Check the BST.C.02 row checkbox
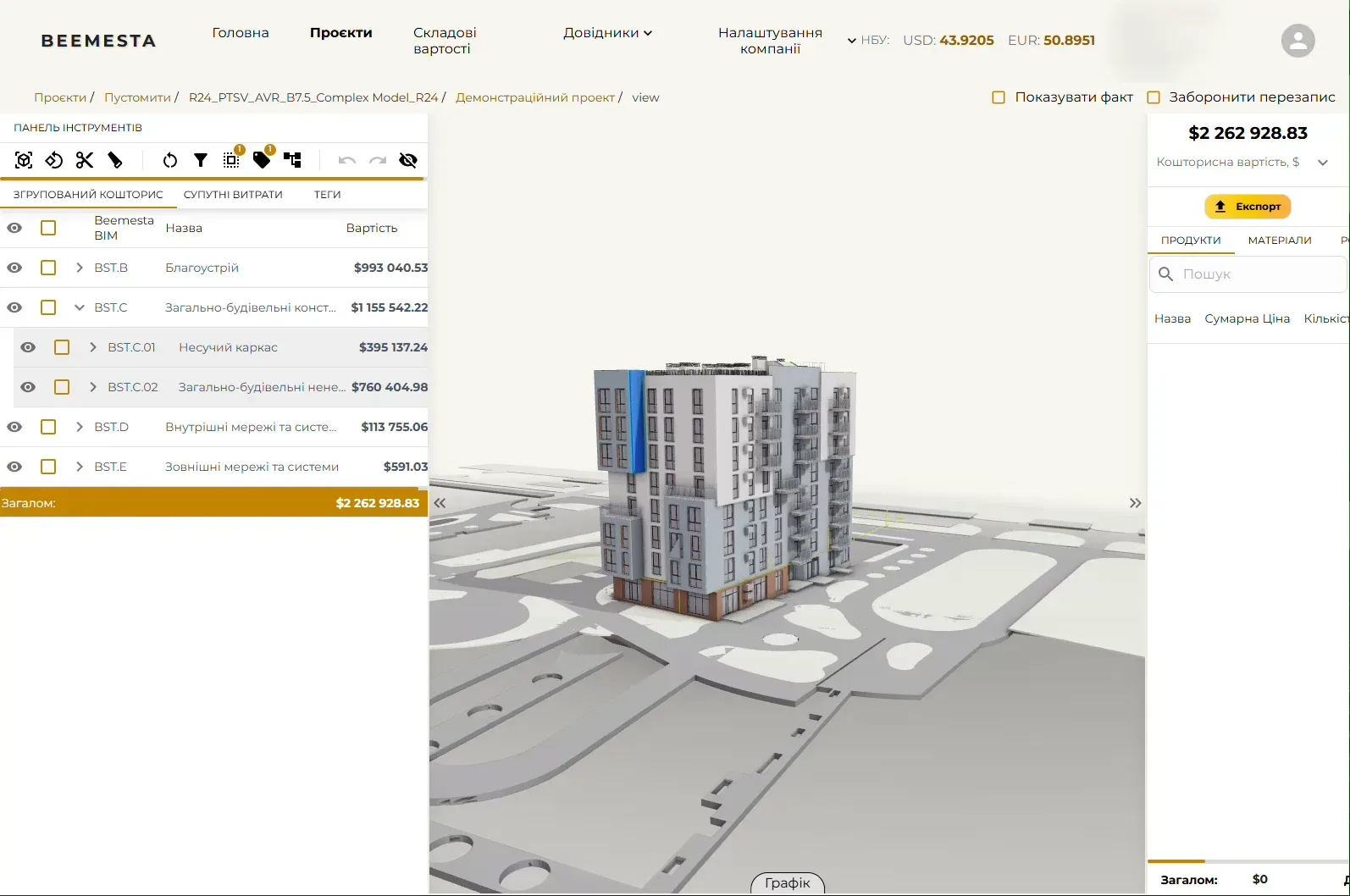 tap(62, 387)
